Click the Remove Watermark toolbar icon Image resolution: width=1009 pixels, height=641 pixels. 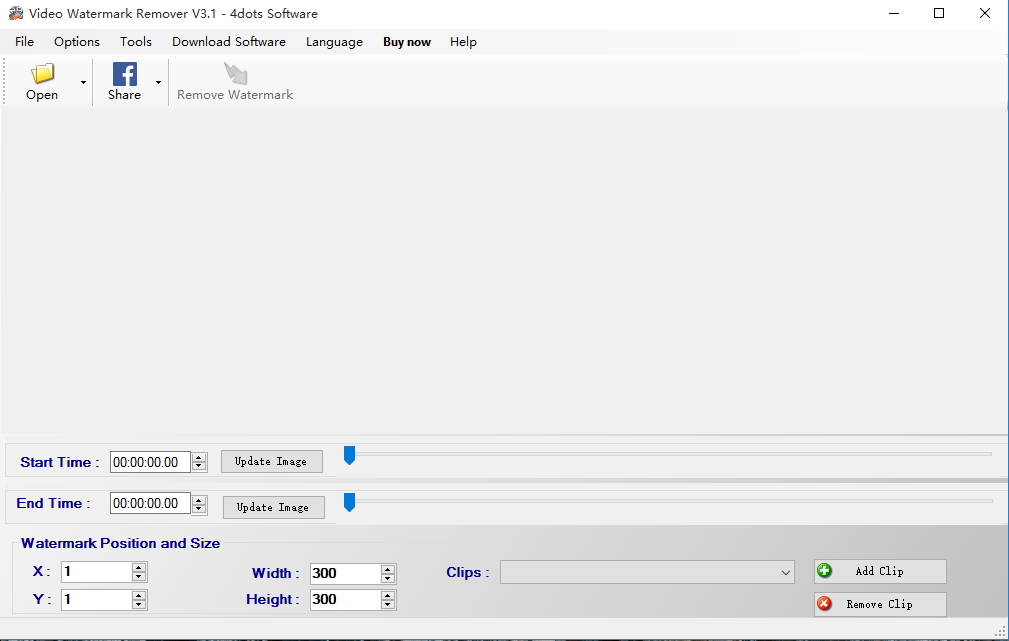pos(236,73)
